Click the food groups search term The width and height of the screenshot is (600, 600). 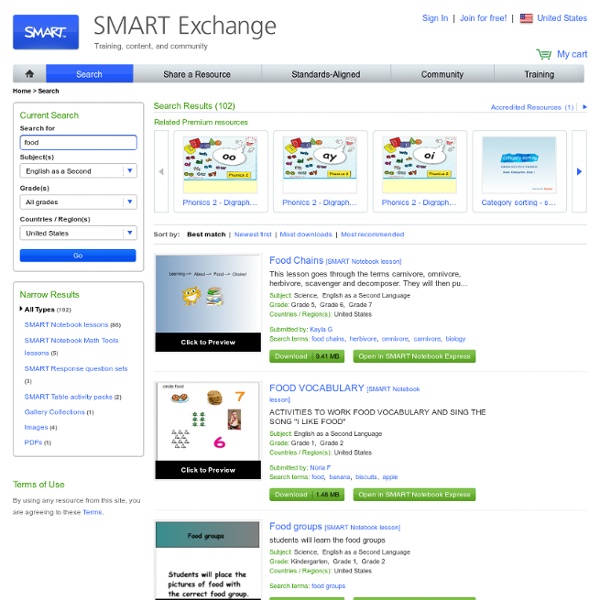click(x=328, y=586)
